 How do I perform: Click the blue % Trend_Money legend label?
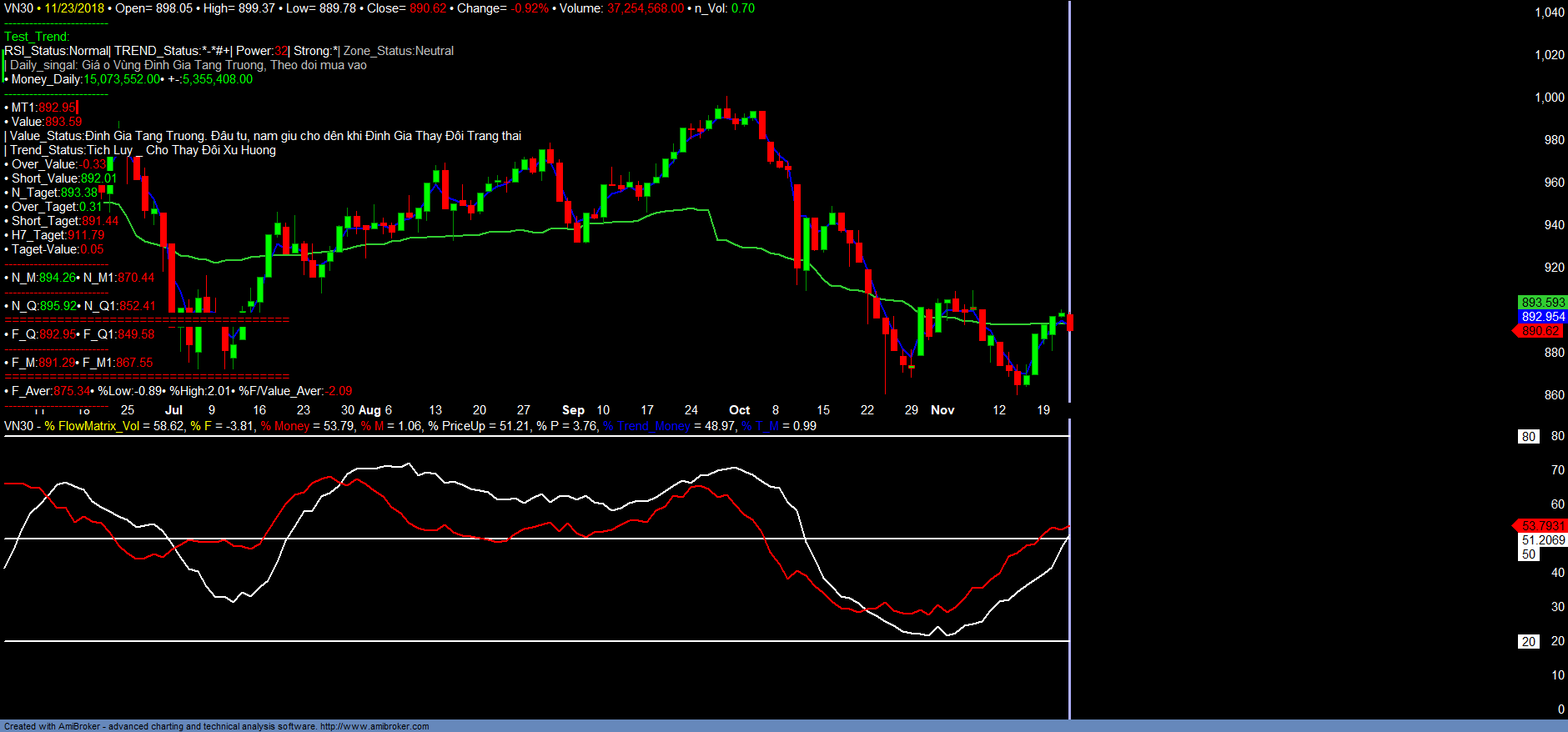pyautogui.click(x=646, y=426)
